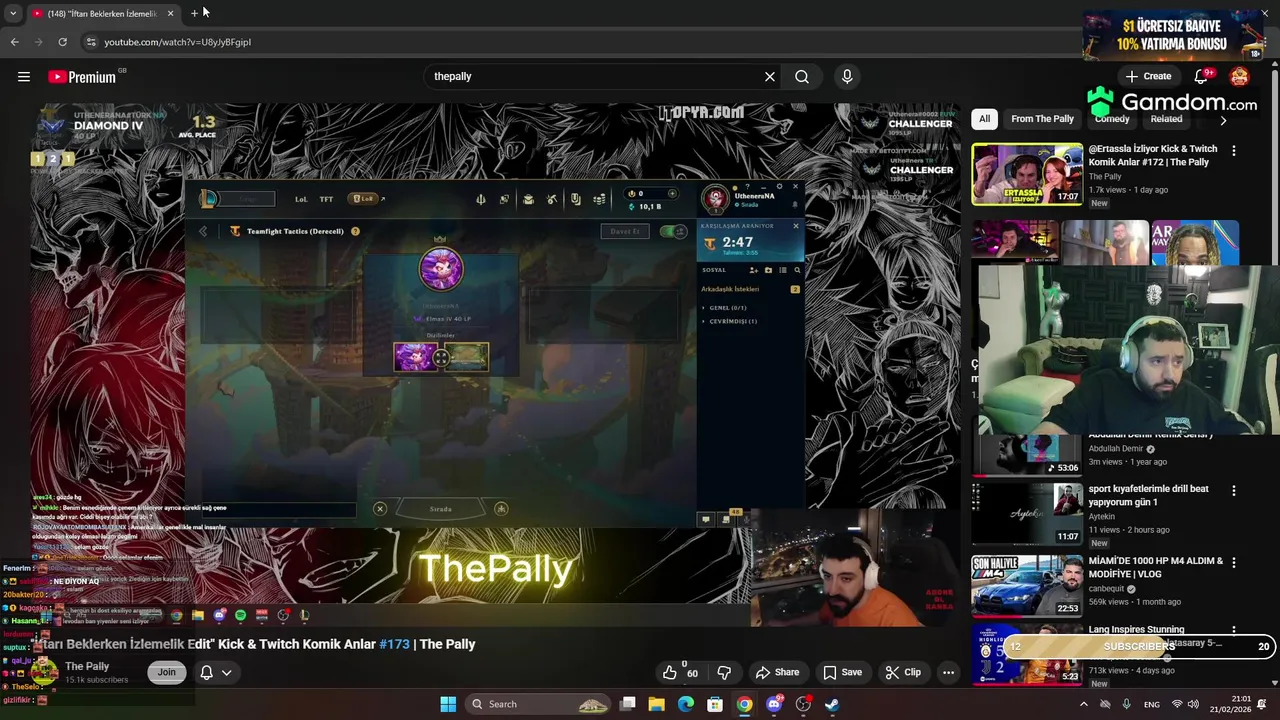The width and height of the screenshot is (1280, 720).
Task: Open the YouTube guide hamburger menu
Action: (x=24, y=76)
